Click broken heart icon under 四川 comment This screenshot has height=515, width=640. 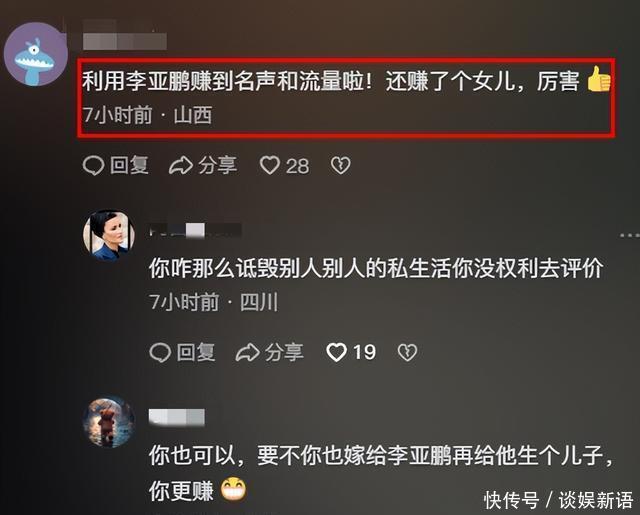pyautogui.click(x=407, y=353)
